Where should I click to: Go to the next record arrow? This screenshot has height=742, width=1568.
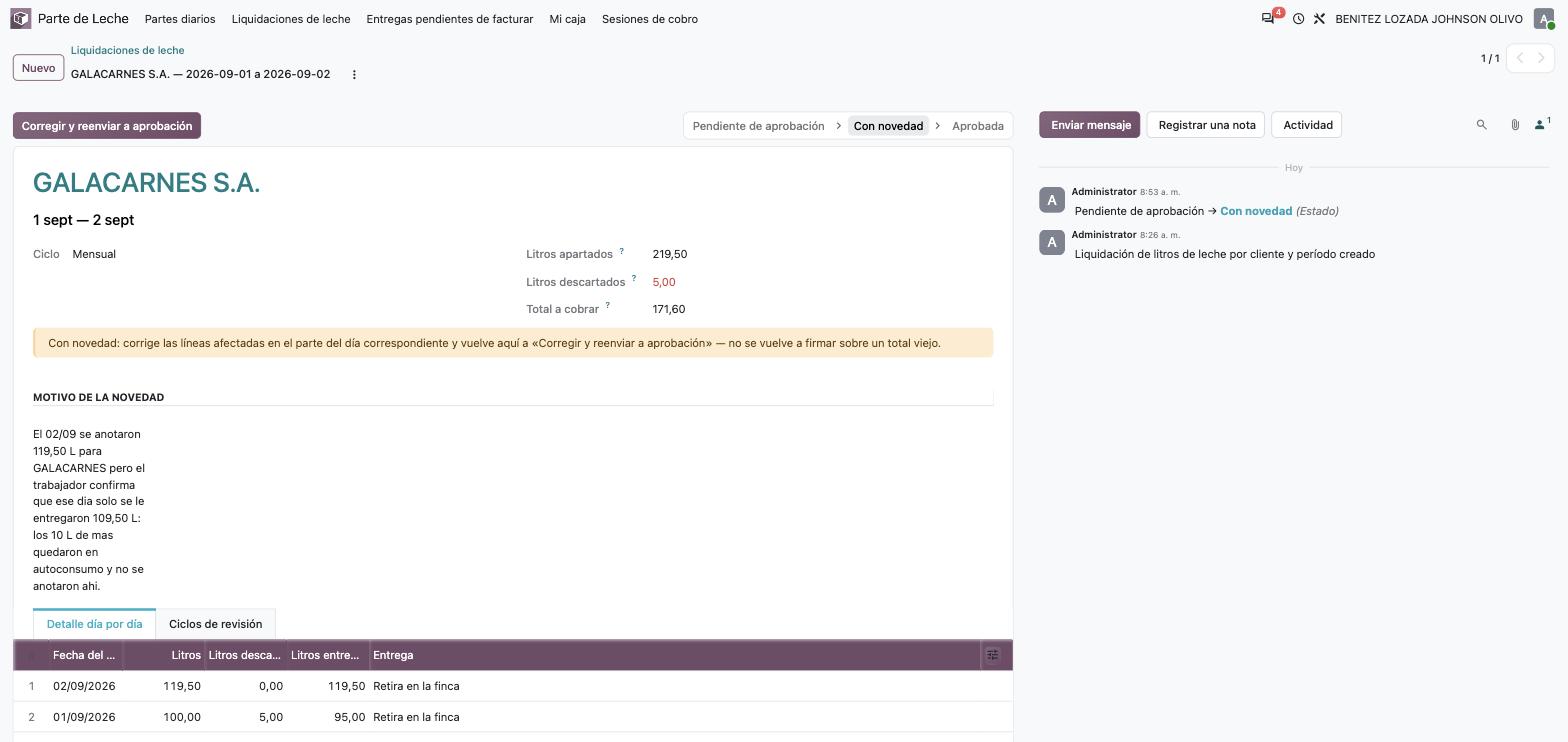point(1542,58)
